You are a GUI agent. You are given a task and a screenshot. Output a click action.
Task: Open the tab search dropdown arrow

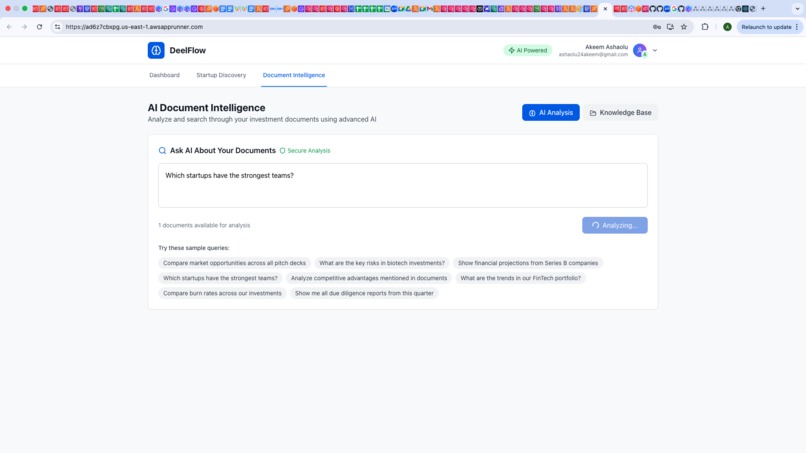click(797, 9)
